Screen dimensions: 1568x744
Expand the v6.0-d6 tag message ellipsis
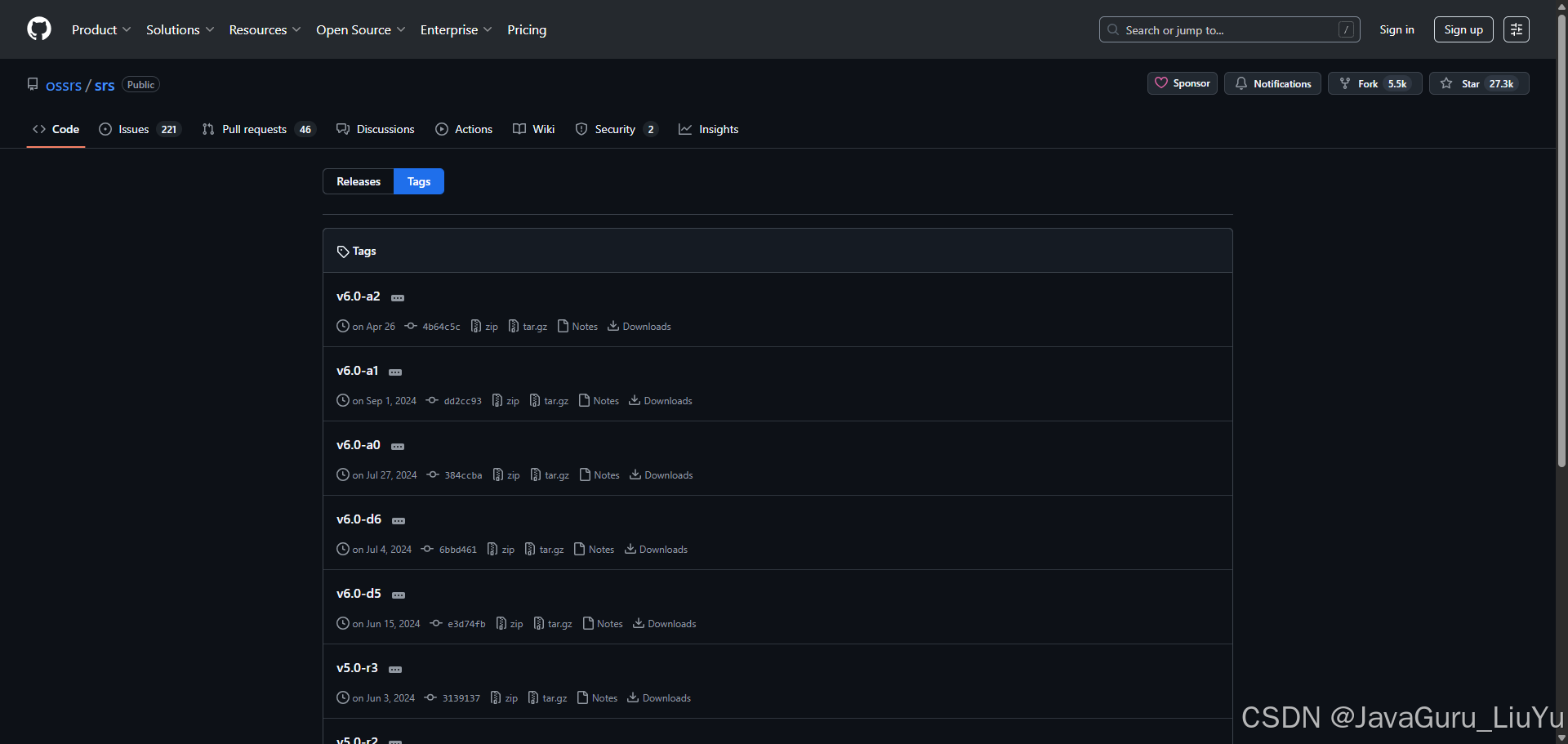point(399,521)
